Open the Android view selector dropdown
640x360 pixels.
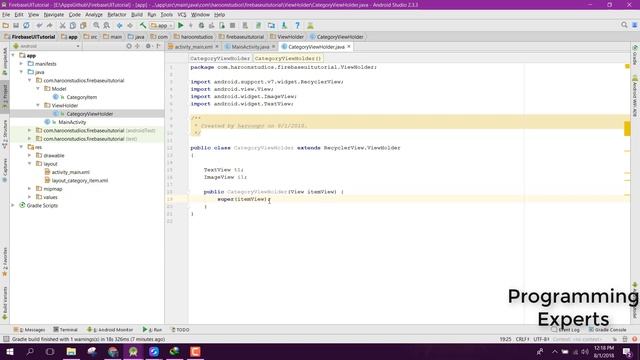pos(47,46)
